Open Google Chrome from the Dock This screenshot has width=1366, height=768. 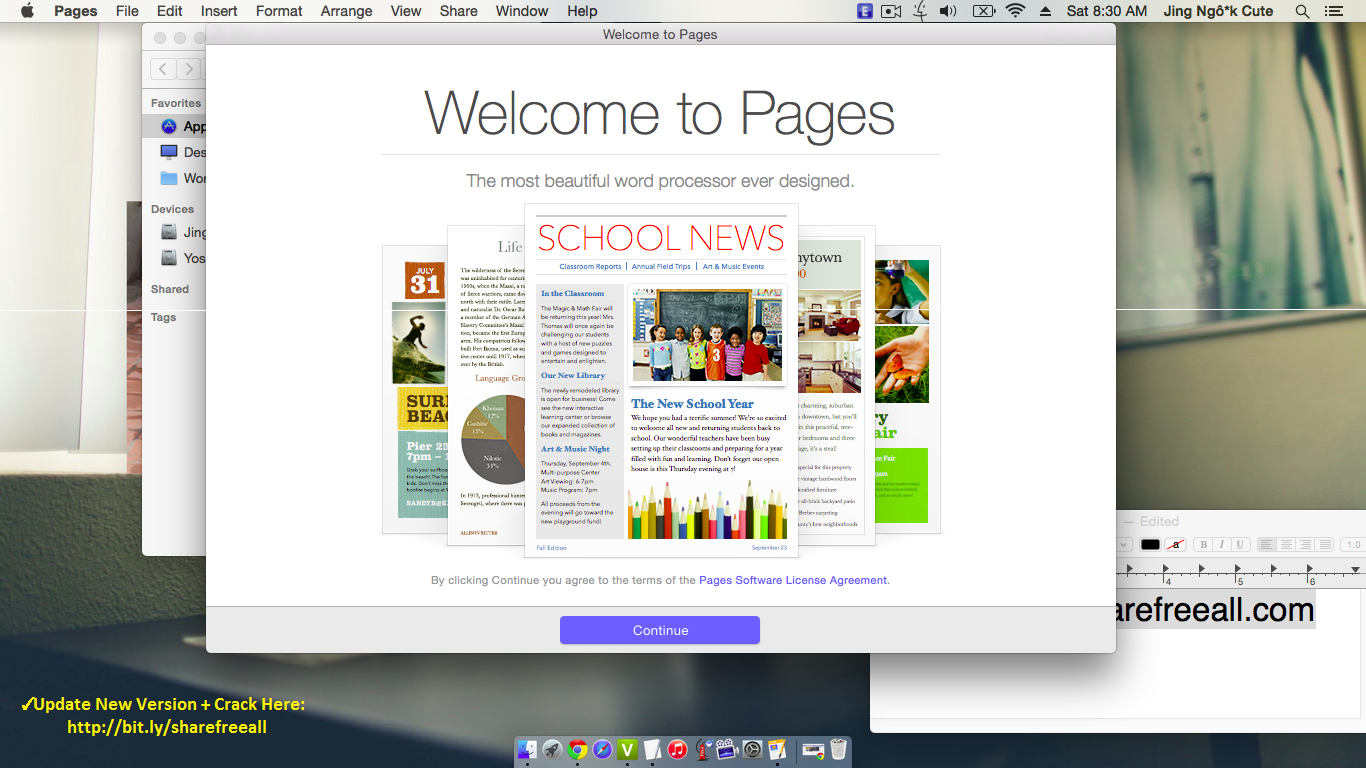tap(577, 749)
